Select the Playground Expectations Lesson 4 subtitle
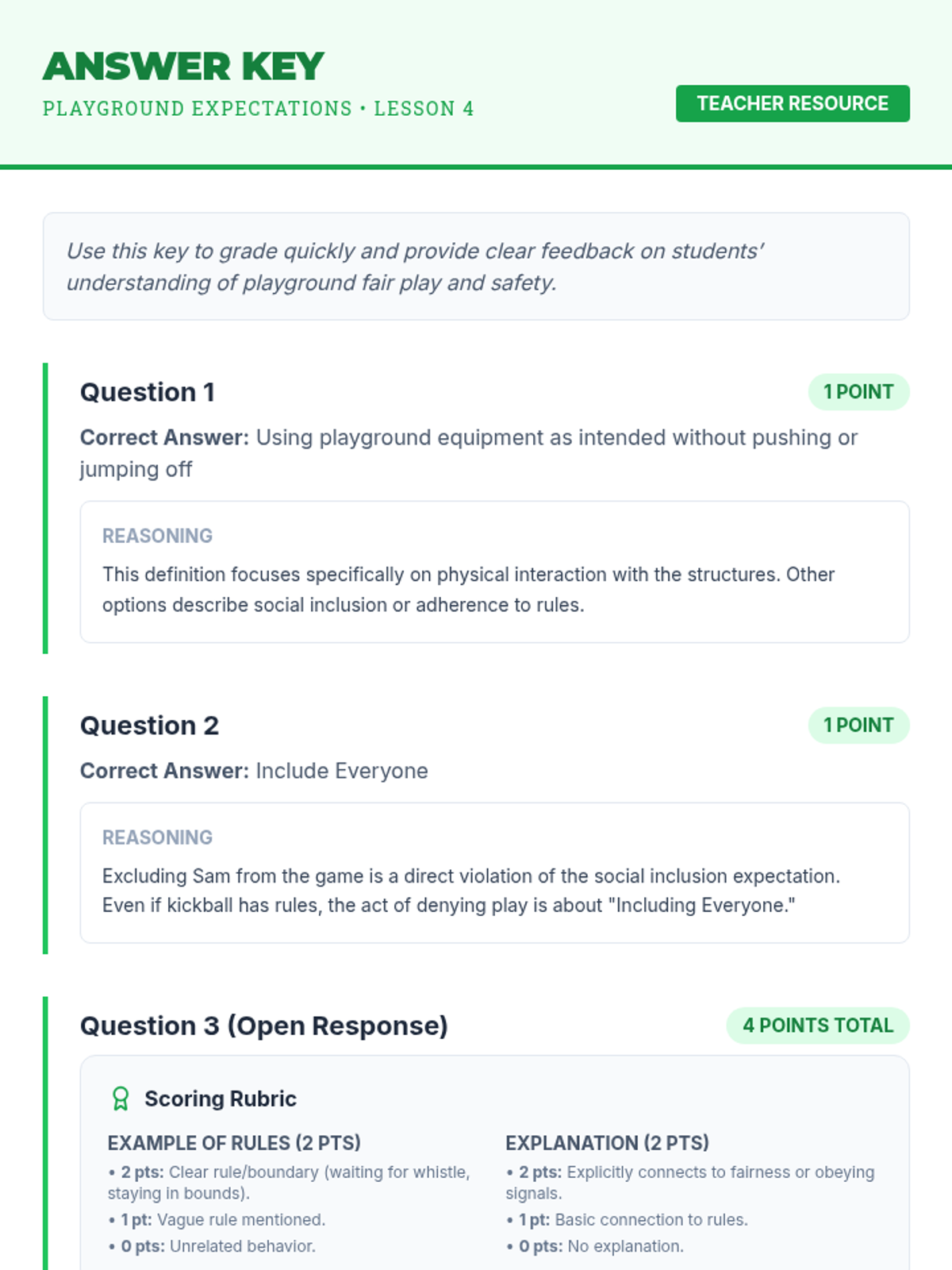 point(258,109)
